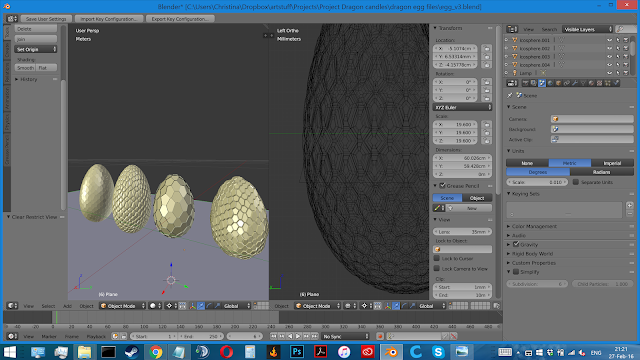Open the World properties tab icon
640x360 pixels.
(x=550, y=83)
